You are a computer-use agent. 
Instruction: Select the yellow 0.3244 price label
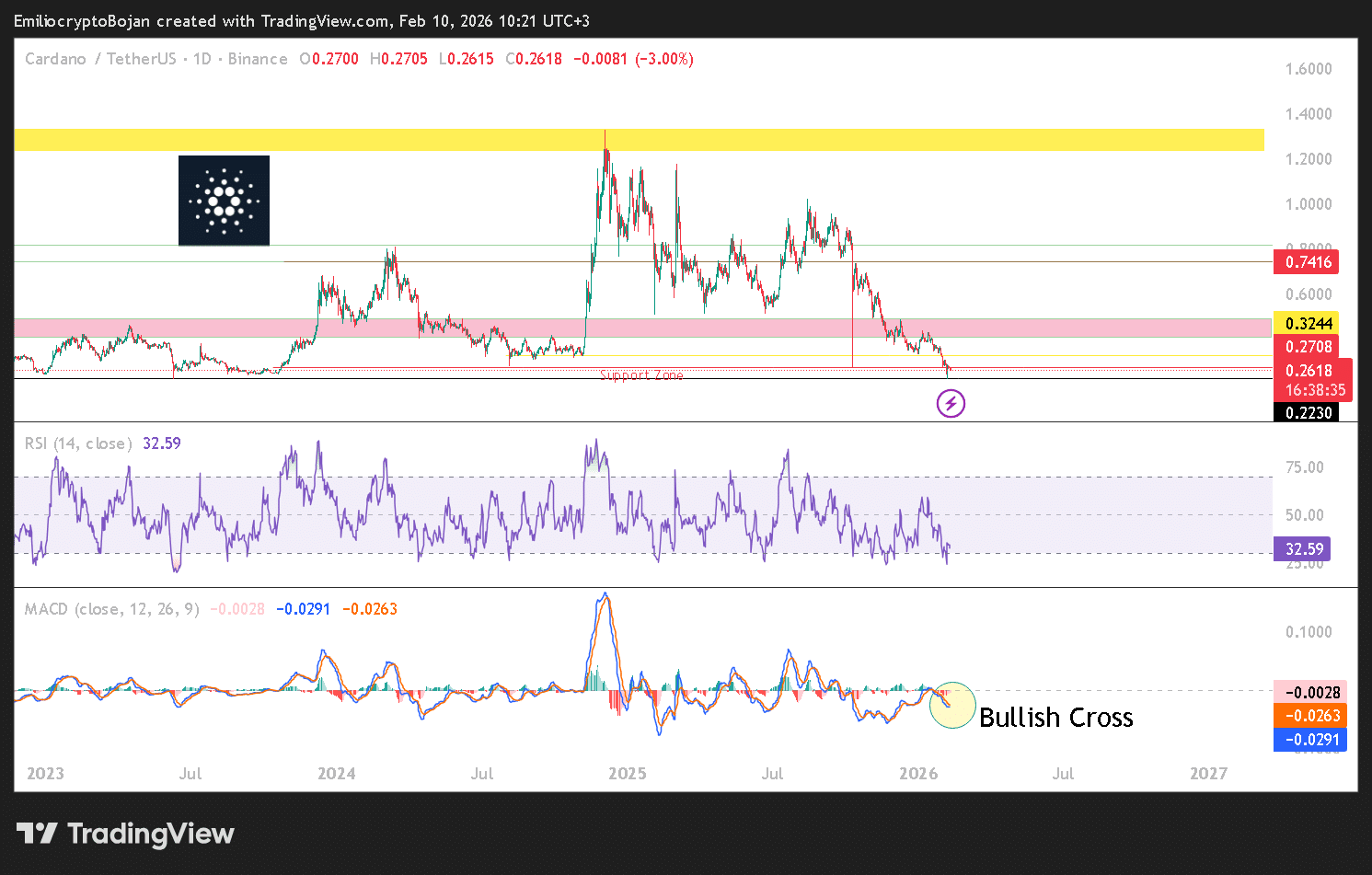coord(1307,324)
